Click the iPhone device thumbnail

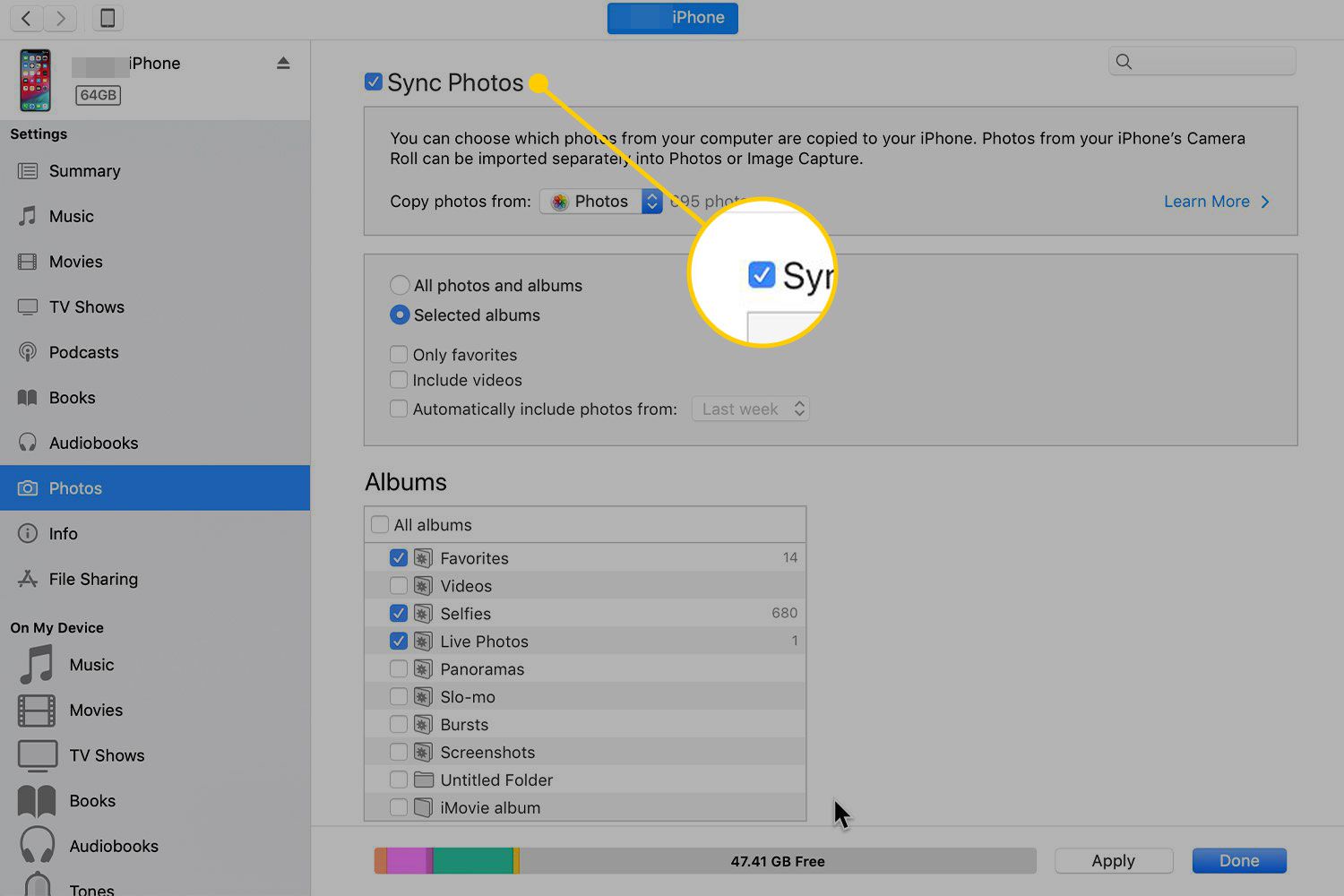36,80
